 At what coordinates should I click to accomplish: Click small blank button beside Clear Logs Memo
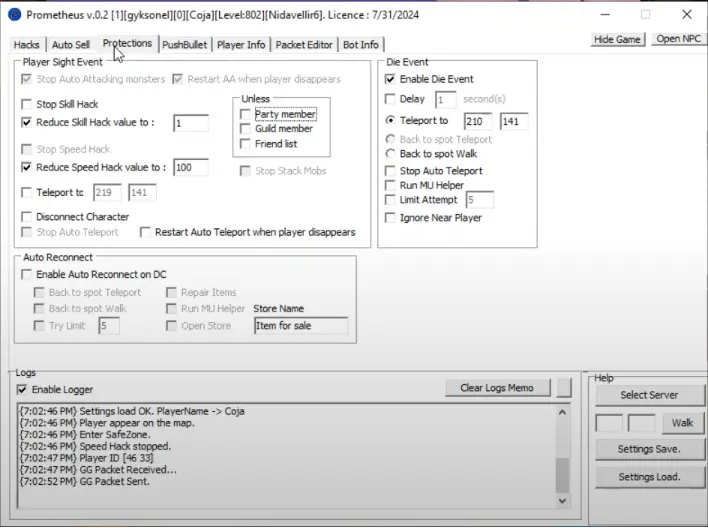click(x=564, y=388)
